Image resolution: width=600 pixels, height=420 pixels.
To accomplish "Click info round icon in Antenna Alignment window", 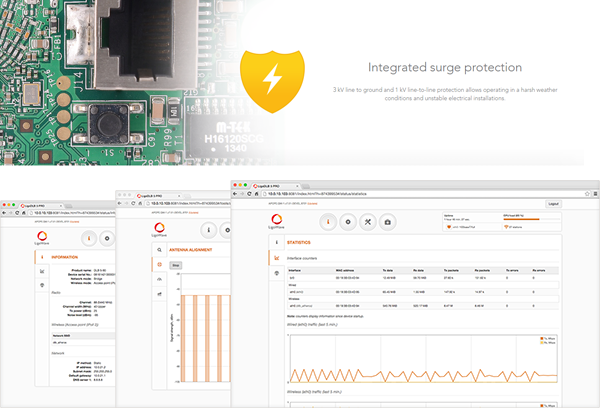I will pyautogui.click(x=209, y=230).
